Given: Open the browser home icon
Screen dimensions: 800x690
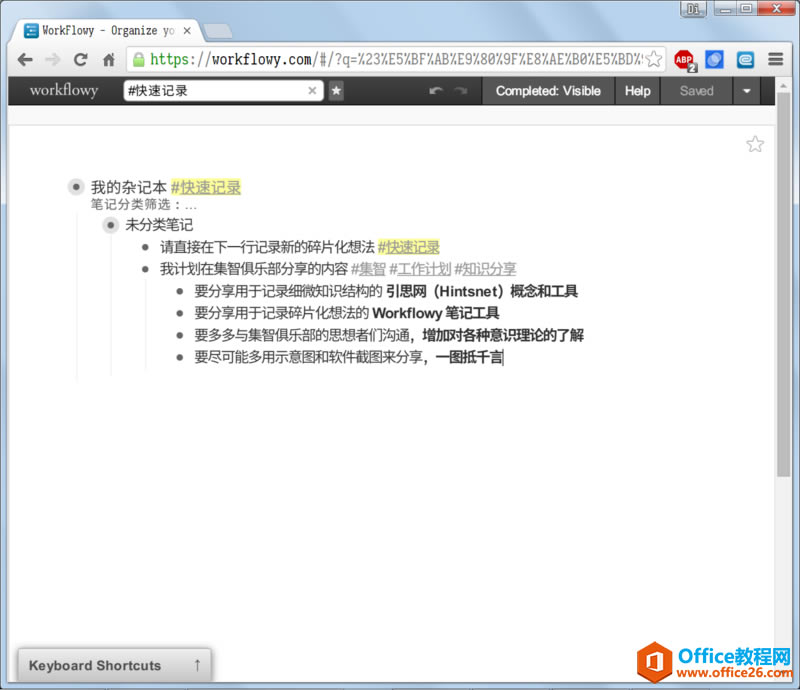Looking at the screenshot, I should pos(108,60).
